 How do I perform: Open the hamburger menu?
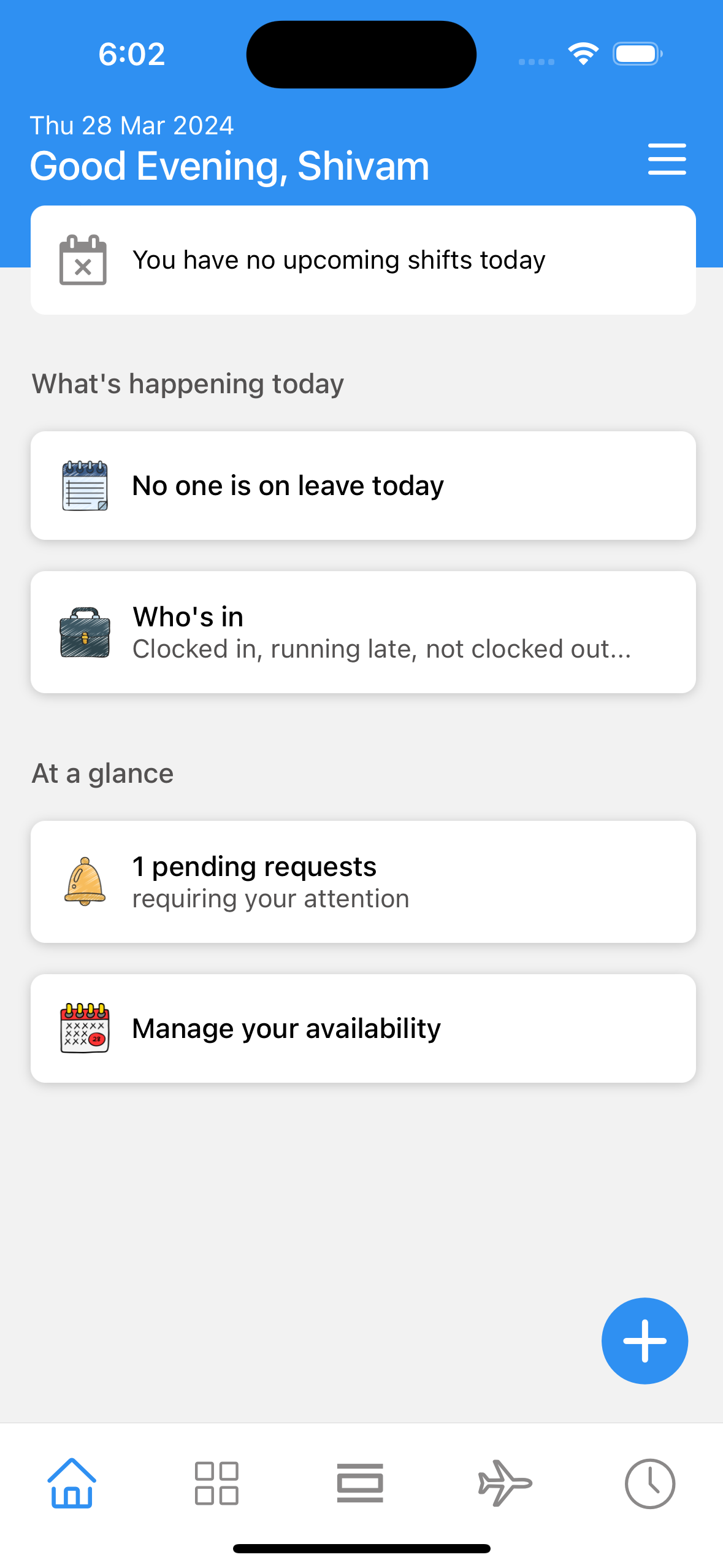667,159
